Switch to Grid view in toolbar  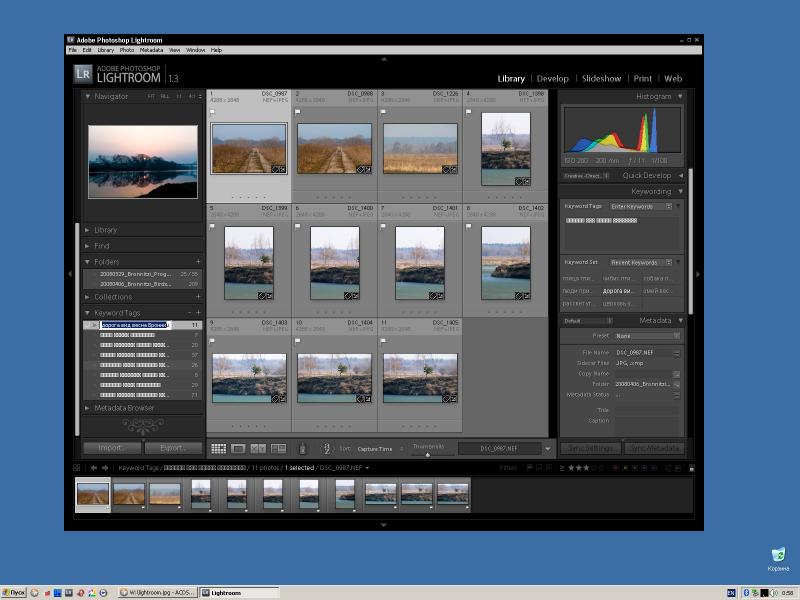218,448
